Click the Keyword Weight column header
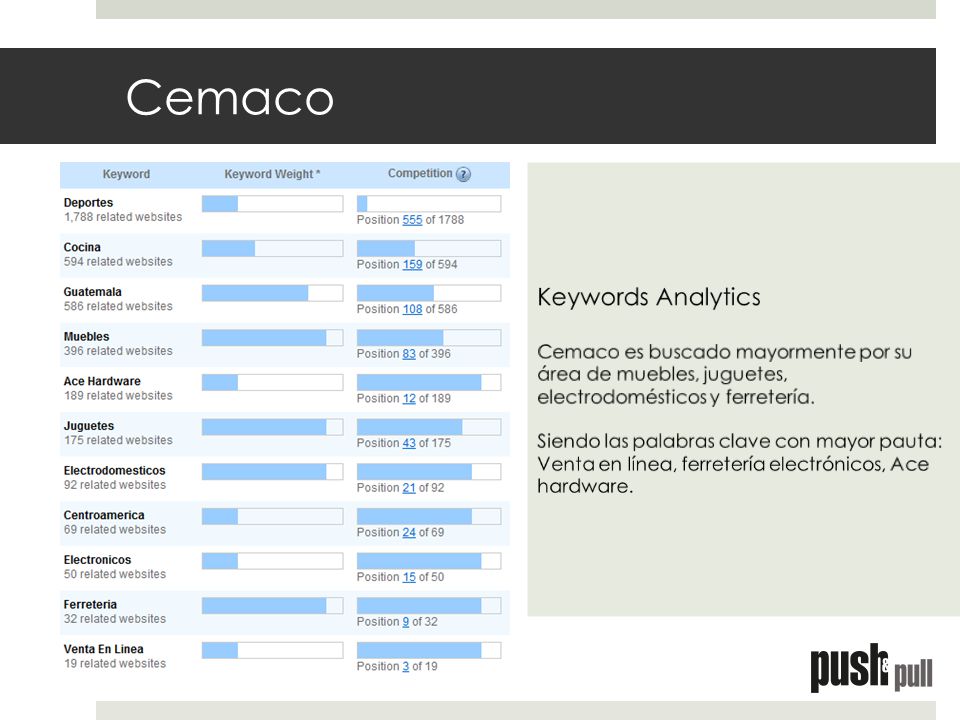 pos(272,174)
